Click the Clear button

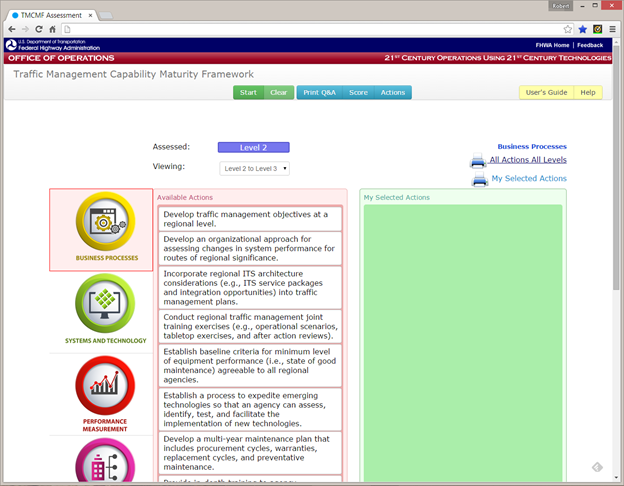tap(279, 92)
